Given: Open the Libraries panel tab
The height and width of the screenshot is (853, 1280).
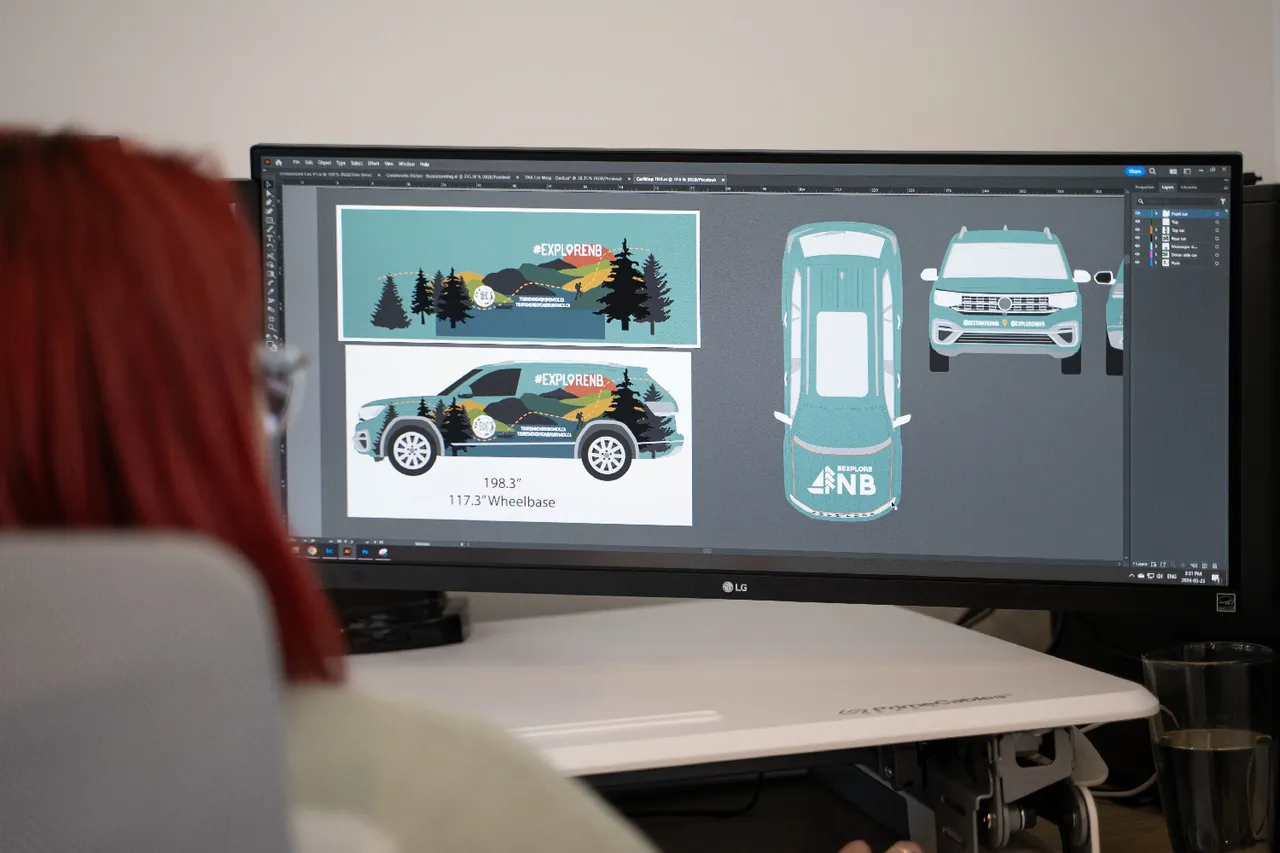Looking at the screenshot, I should (x=1189, y=187).
